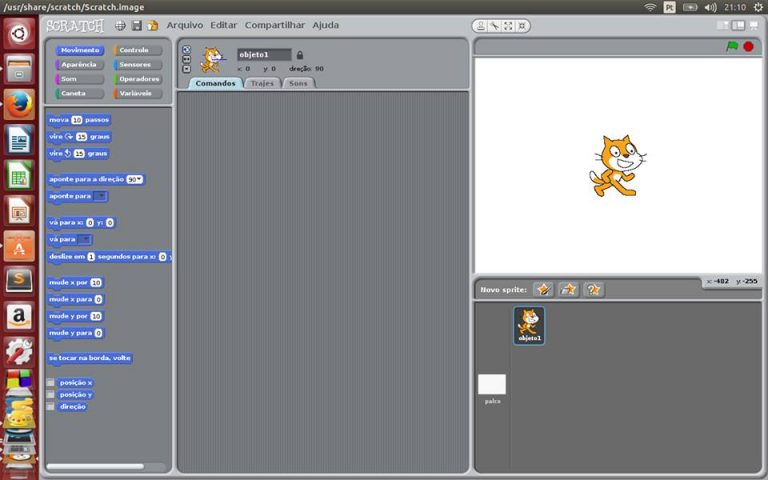Open Firefox from the Ubuntu dock
Image resolution: width=768 pixels, height=480 pixels.
click(x=19, y=104)
